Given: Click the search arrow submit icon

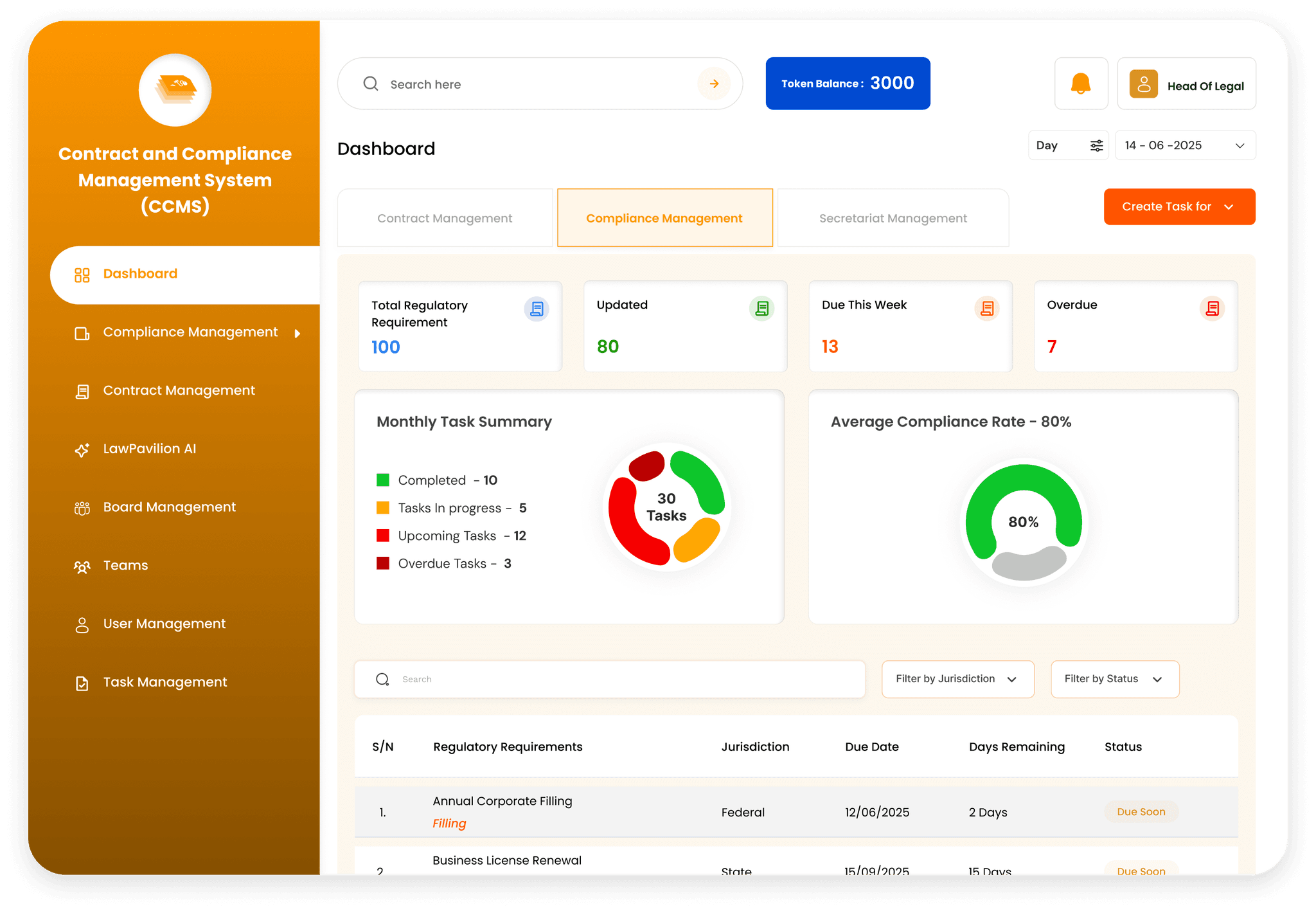Looking at the screenshot, I should coord(713,84).
